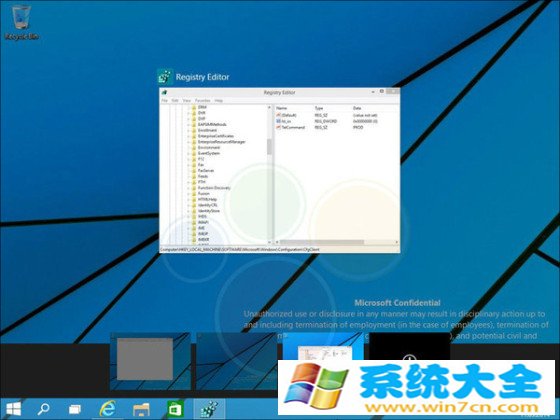Click Registry Editor title bar app icon
The height and width of the screenshot is (420, 560).
click(164, 92)
